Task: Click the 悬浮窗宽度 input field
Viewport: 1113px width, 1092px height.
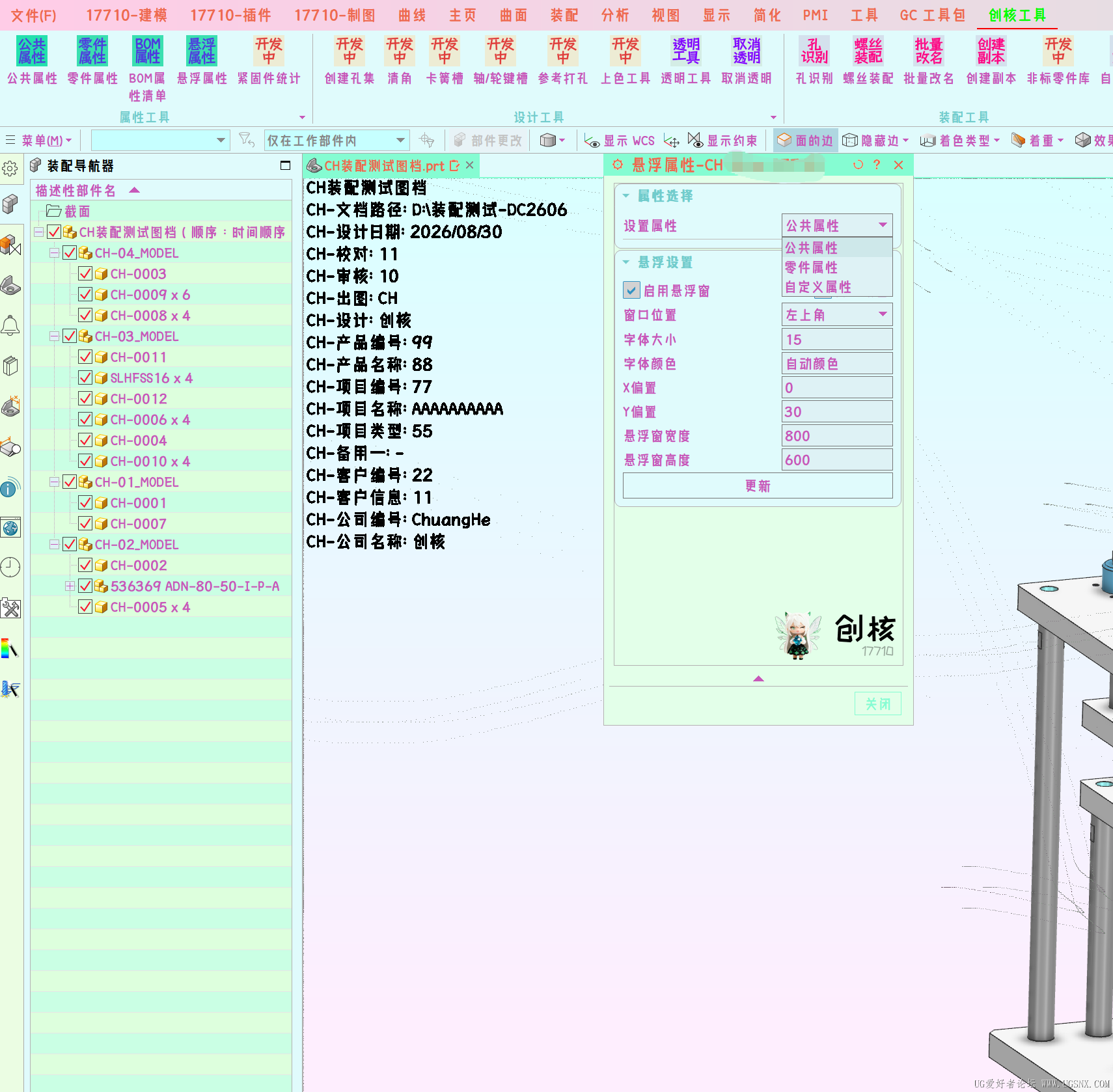Action: click(x=837, y=435)
